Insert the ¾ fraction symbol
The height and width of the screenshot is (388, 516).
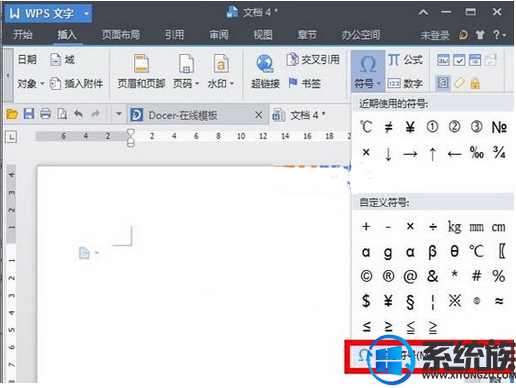(x=499, y=152)
